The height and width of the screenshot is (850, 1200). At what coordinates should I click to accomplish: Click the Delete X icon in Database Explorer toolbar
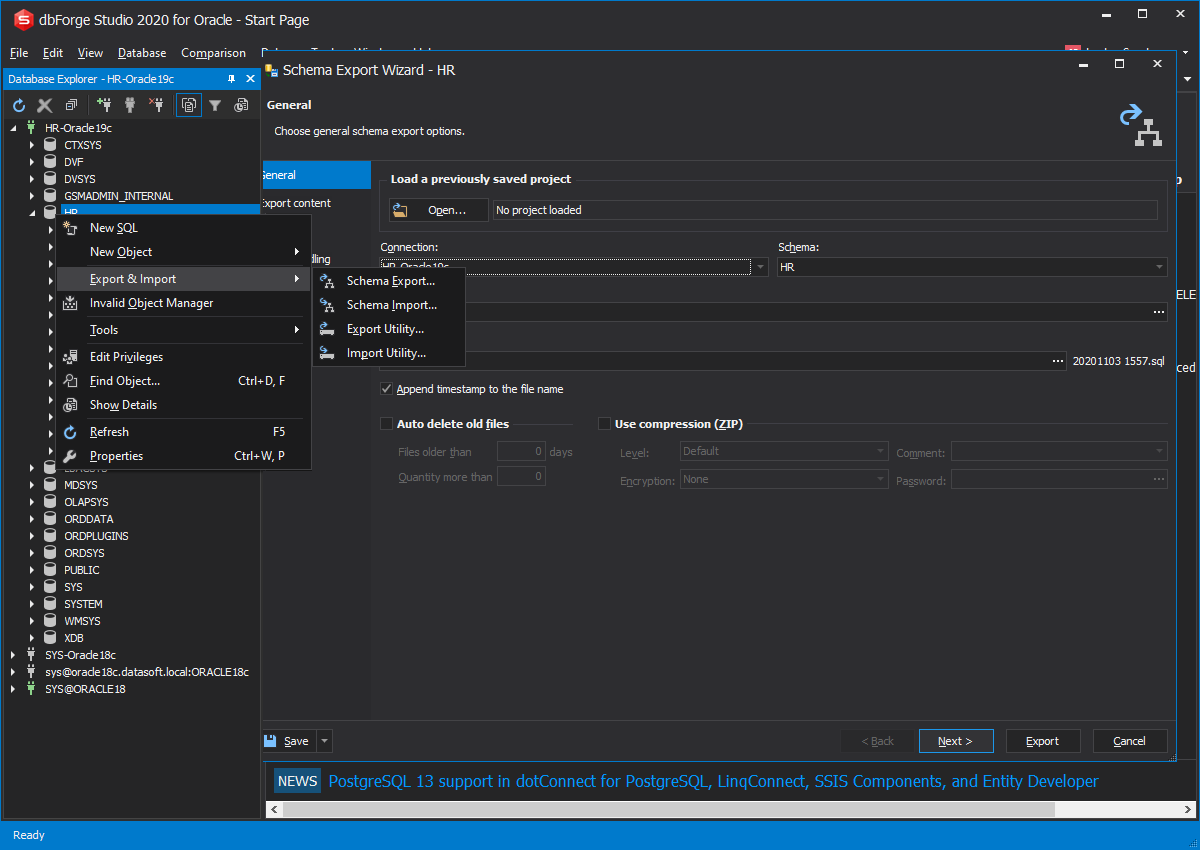pyautogui.click(x=44, y=105)
